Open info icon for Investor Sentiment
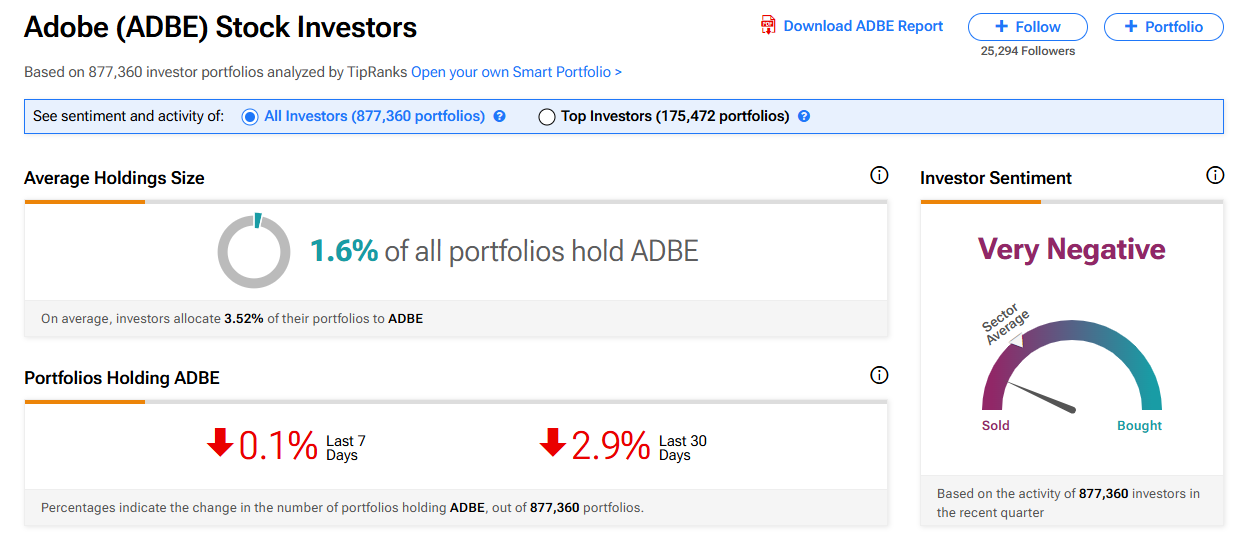 (1215, 176)
